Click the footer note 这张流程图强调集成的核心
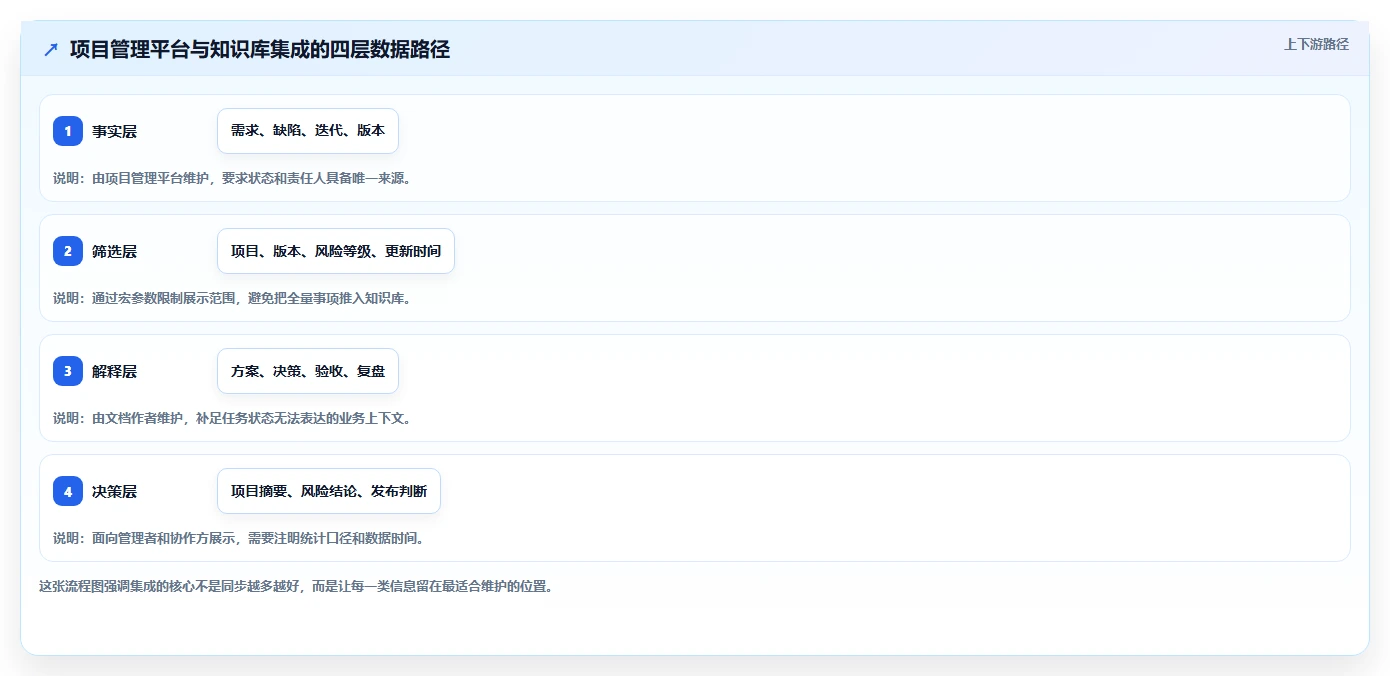1390x676 pixels. (x=296, y=586)
